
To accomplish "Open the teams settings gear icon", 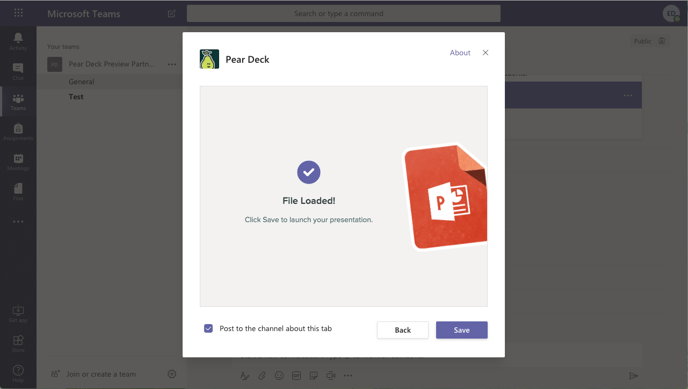I will (x=172, y=374).
